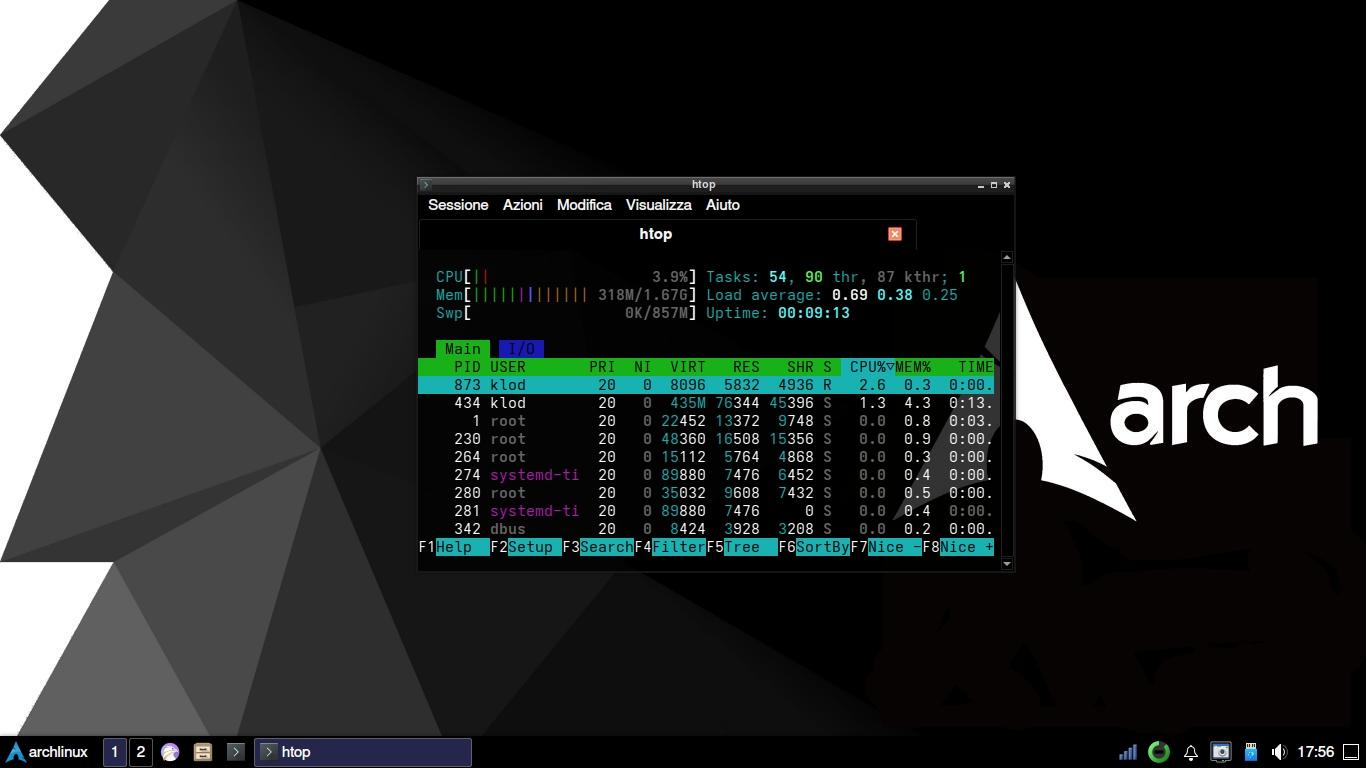Select process row PID 873 klod
The image size is (1366, 768).
[x=706, y=385]
